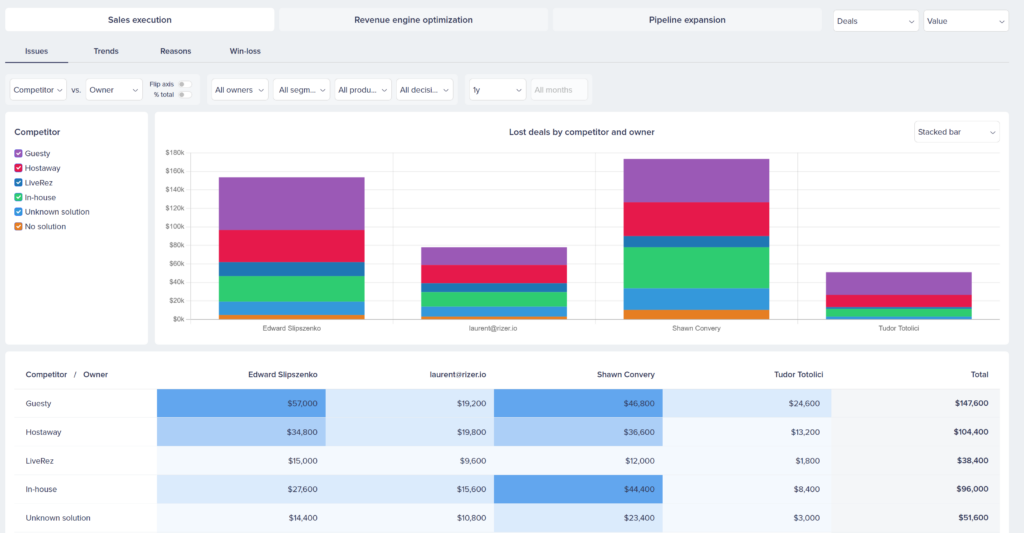Open the Stacked bar chart type dropdown
1024x533 pixels.
956,132
